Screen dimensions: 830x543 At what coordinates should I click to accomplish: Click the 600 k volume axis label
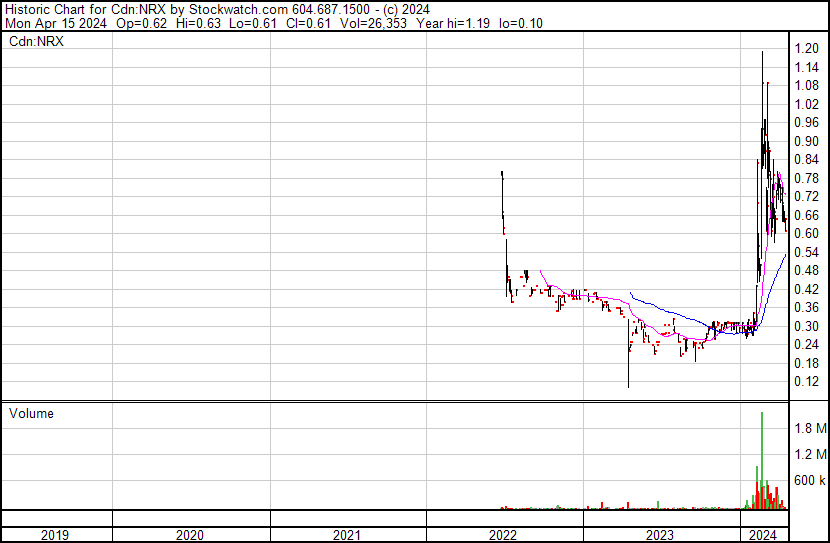tap(809, 481)
